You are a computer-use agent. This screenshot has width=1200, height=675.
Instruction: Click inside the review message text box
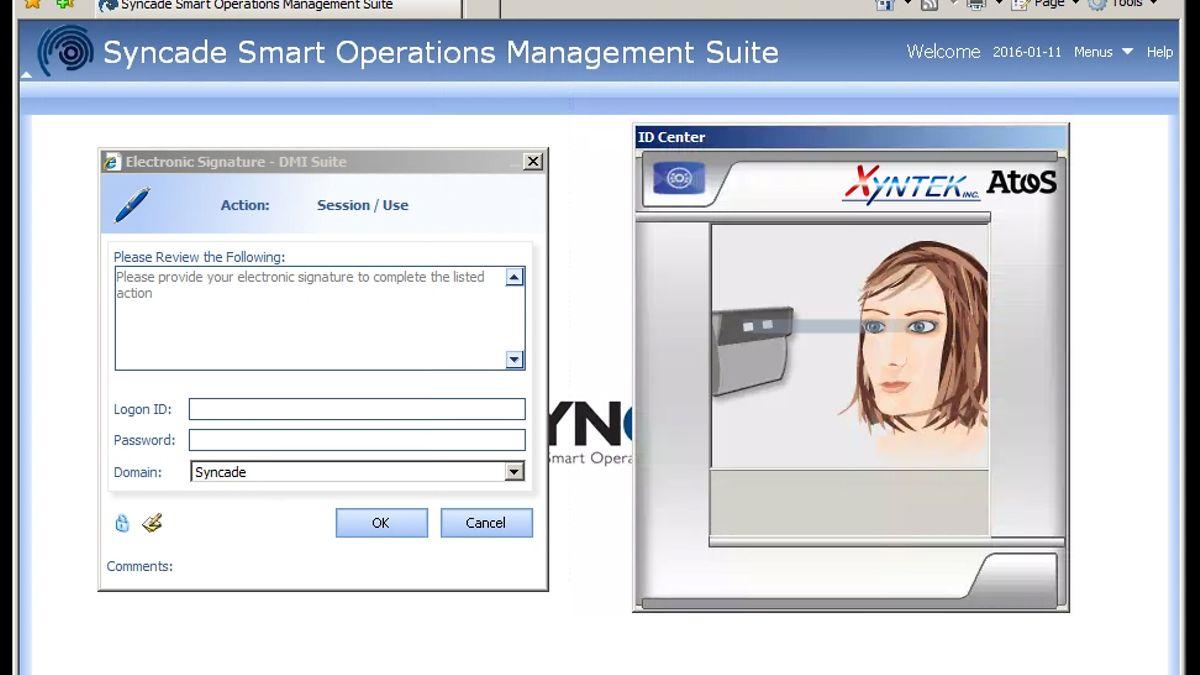pos(309,319)
